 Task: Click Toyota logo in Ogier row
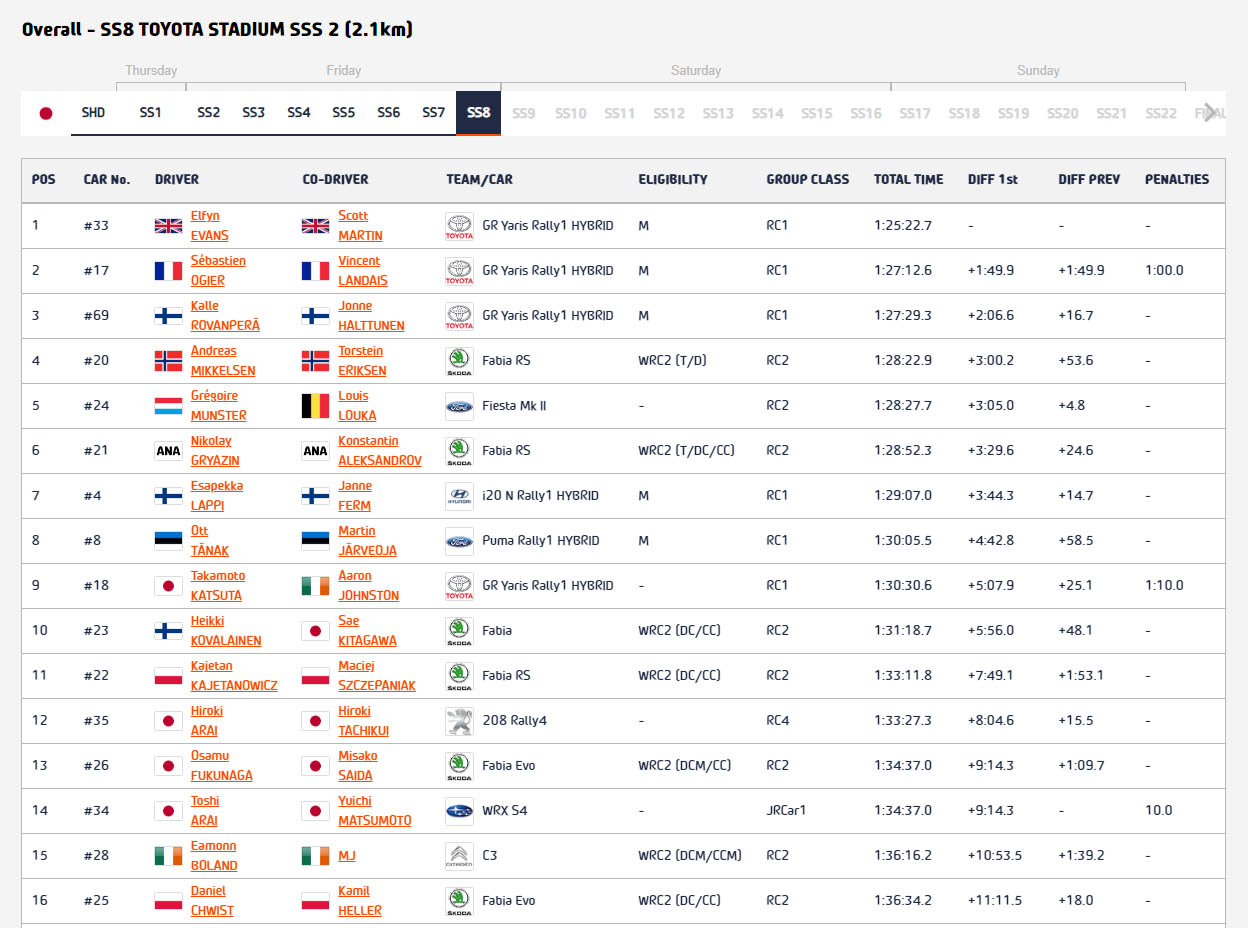(x=459, y=271)
